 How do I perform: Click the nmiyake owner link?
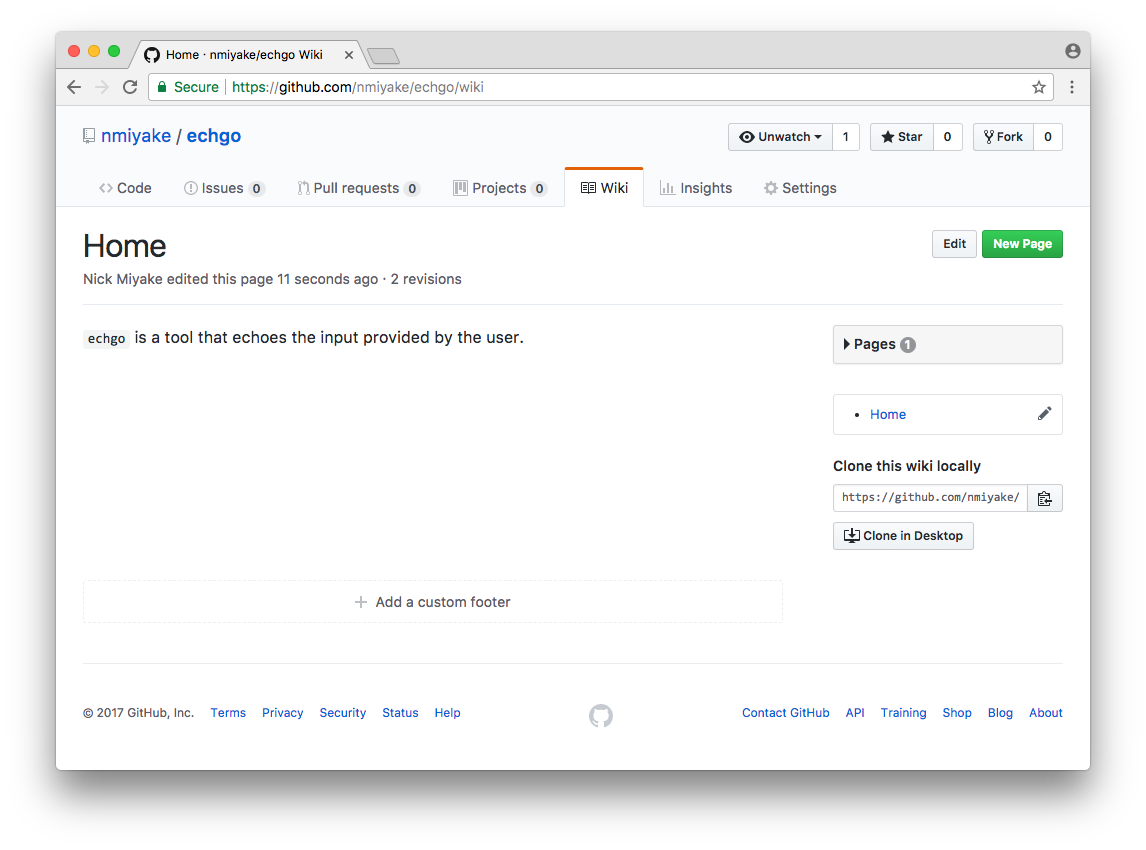[136, 136]
